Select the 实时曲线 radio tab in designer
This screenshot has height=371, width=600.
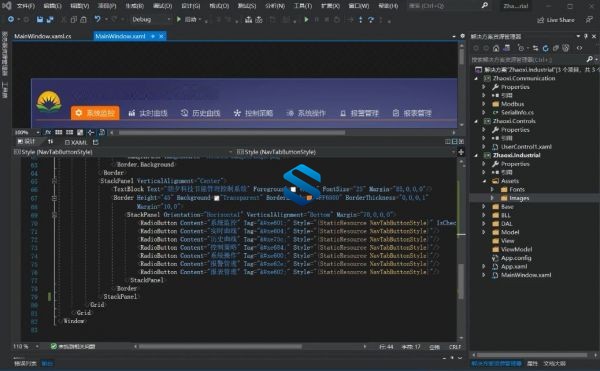(x=148, y=113)
